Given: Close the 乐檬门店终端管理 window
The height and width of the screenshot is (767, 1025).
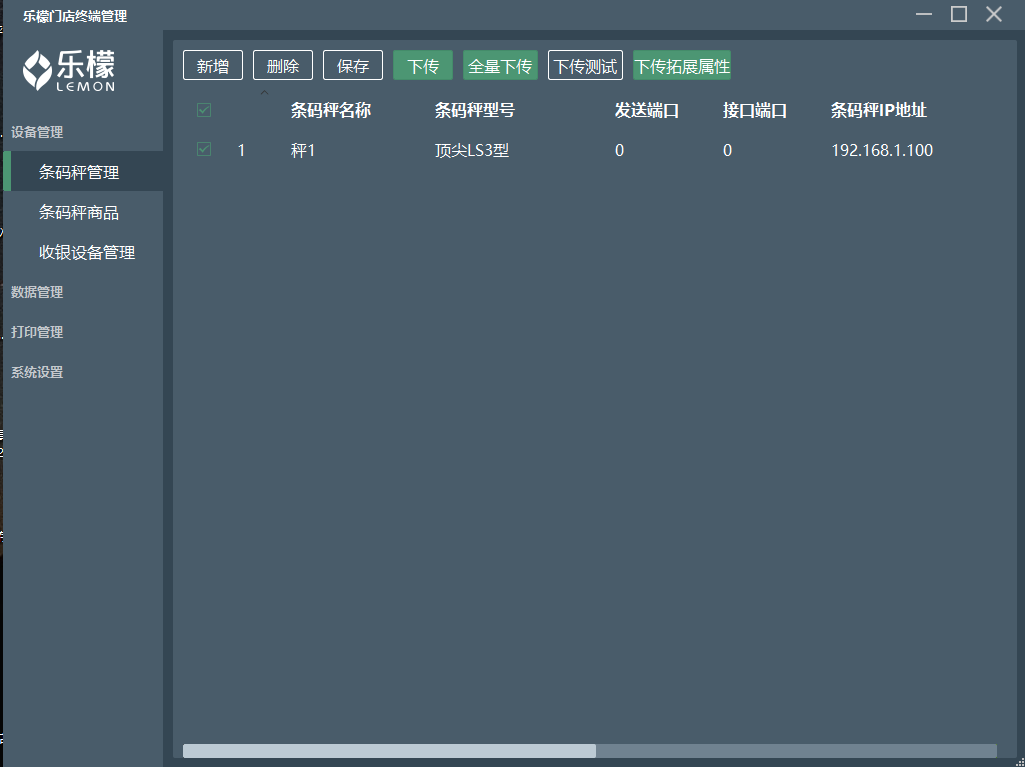Looking at the screenshot, I should tap(994, 14).
